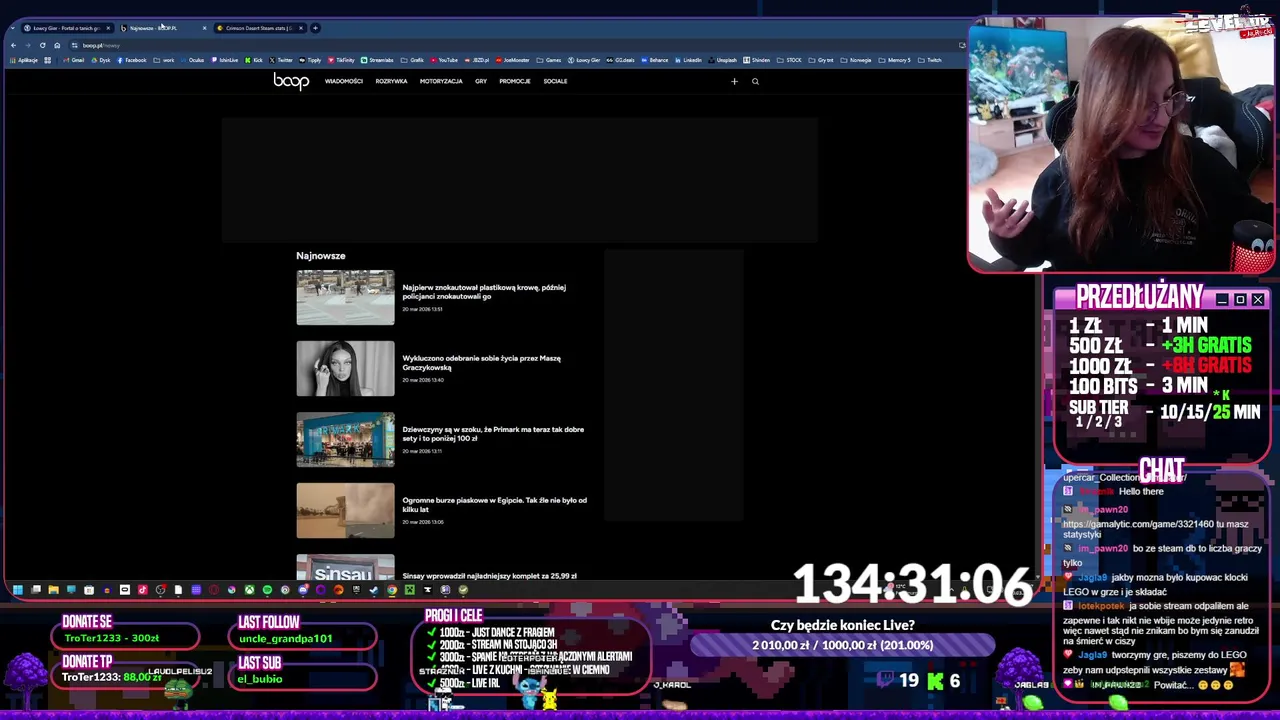
Task: Open the Primark dobre ceny article
Action: pos(493,434)
